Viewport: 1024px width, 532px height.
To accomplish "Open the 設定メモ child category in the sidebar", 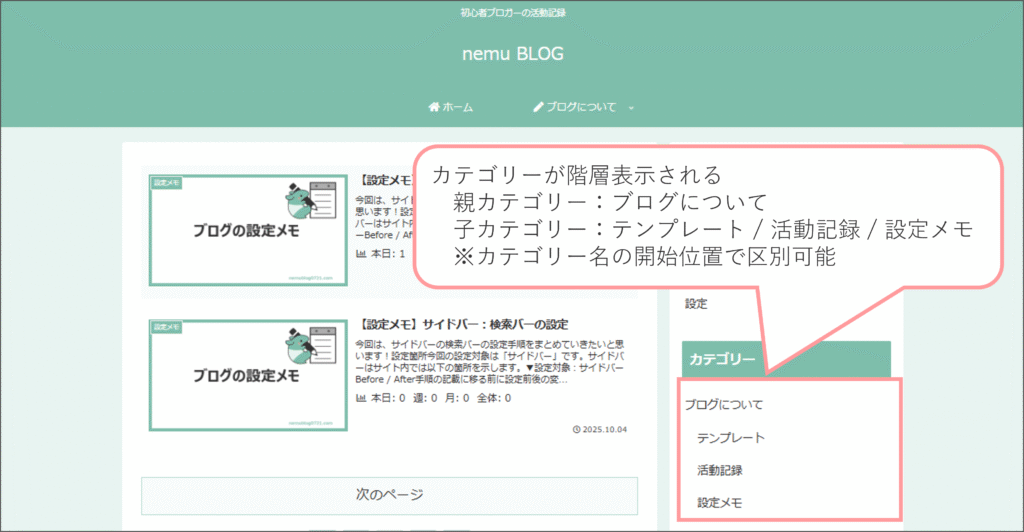I will 719,501.
